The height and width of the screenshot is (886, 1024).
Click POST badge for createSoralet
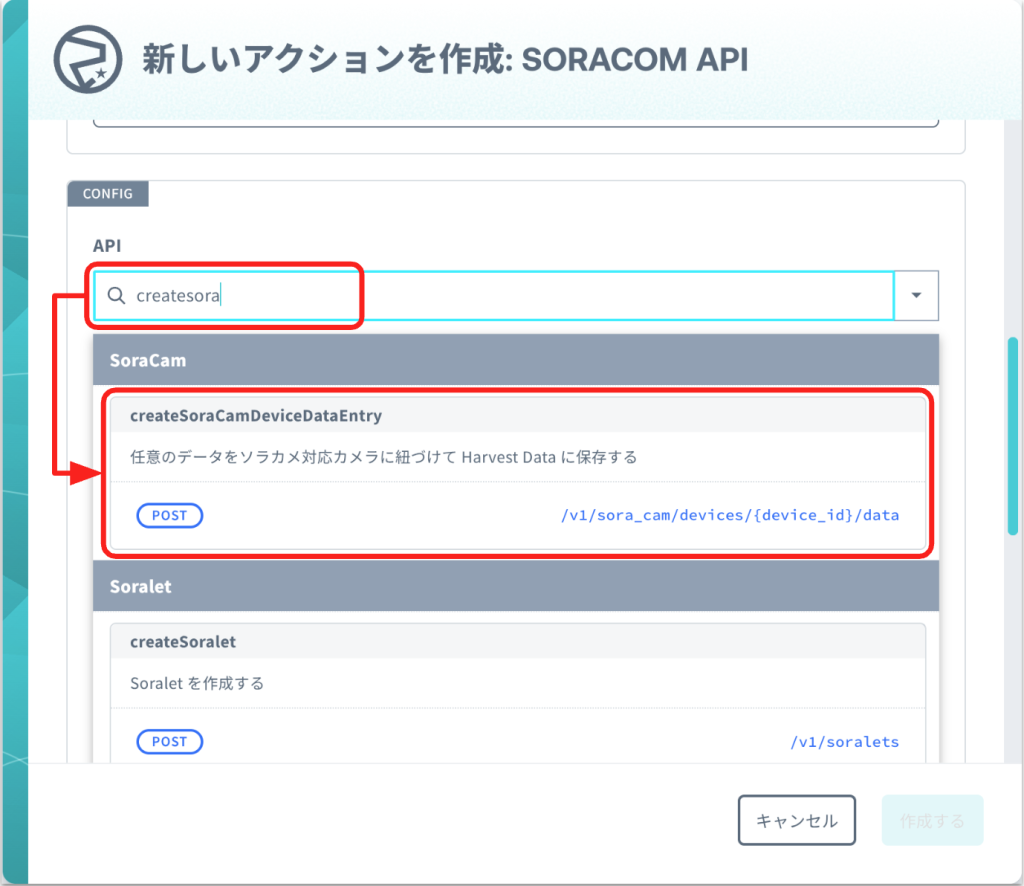pyautogui.click(x=170, y=742)
